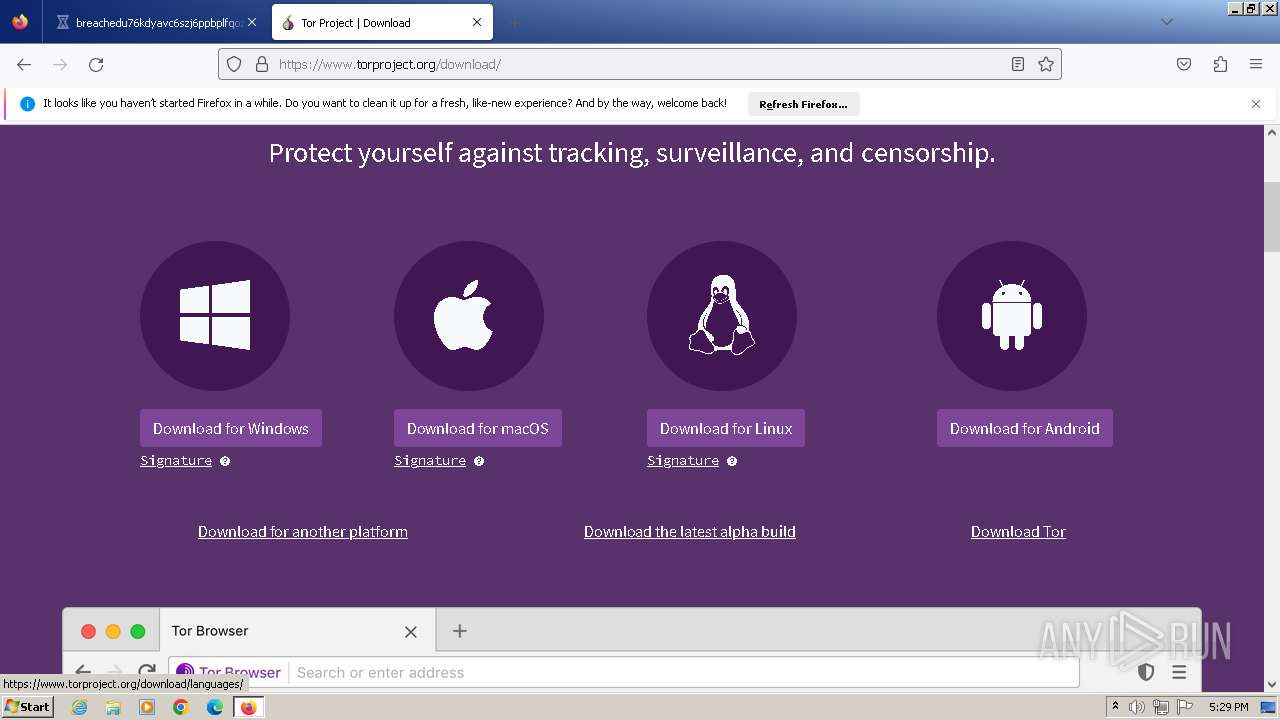Click the Linux penguin circle icon
Image resolution: width=1280 pixels, height=720 pixels.
tap(722, 316)
